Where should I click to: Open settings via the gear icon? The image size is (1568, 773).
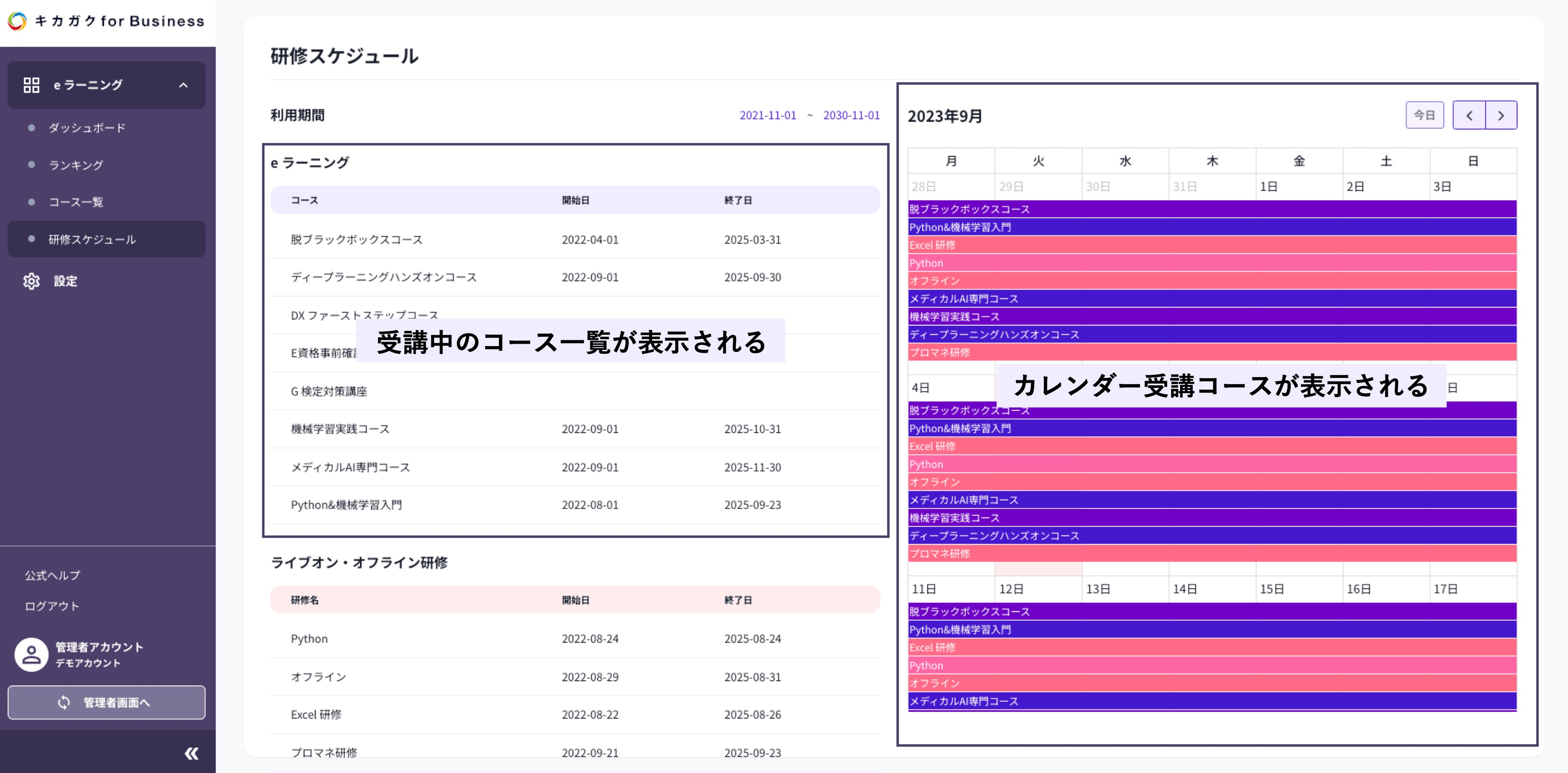32,281
